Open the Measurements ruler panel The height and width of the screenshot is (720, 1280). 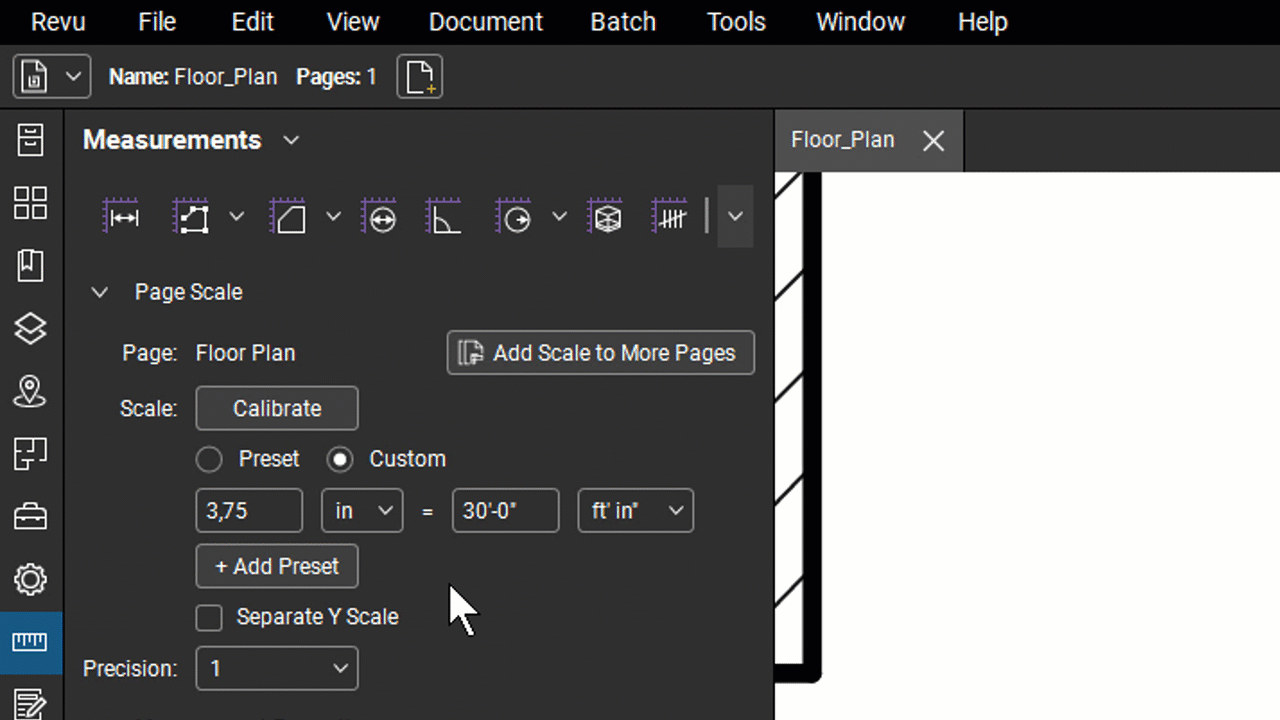coord(30,642)
